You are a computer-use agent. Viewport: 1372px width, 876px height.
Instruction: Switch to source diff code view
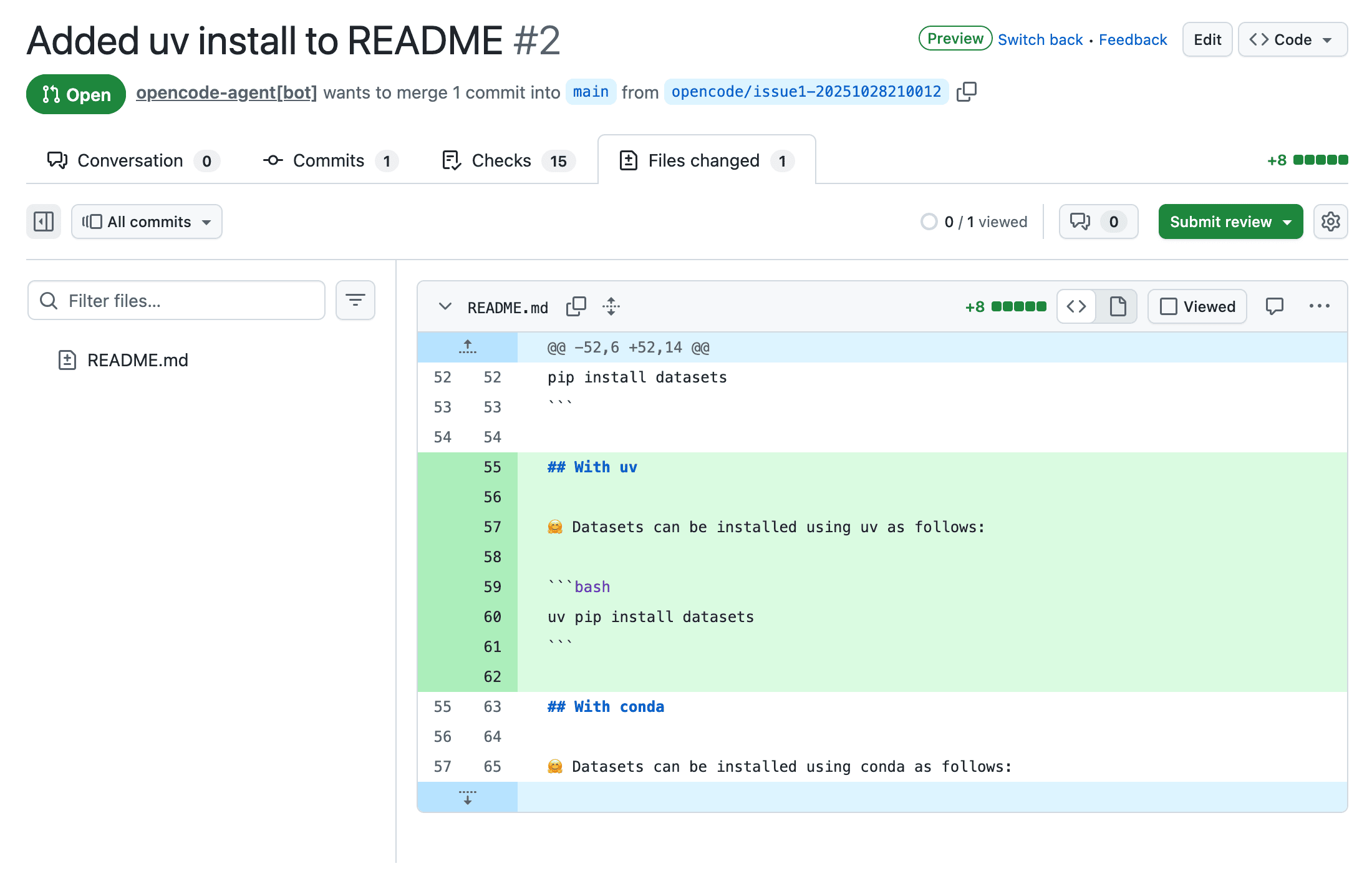coord(1076,306)
